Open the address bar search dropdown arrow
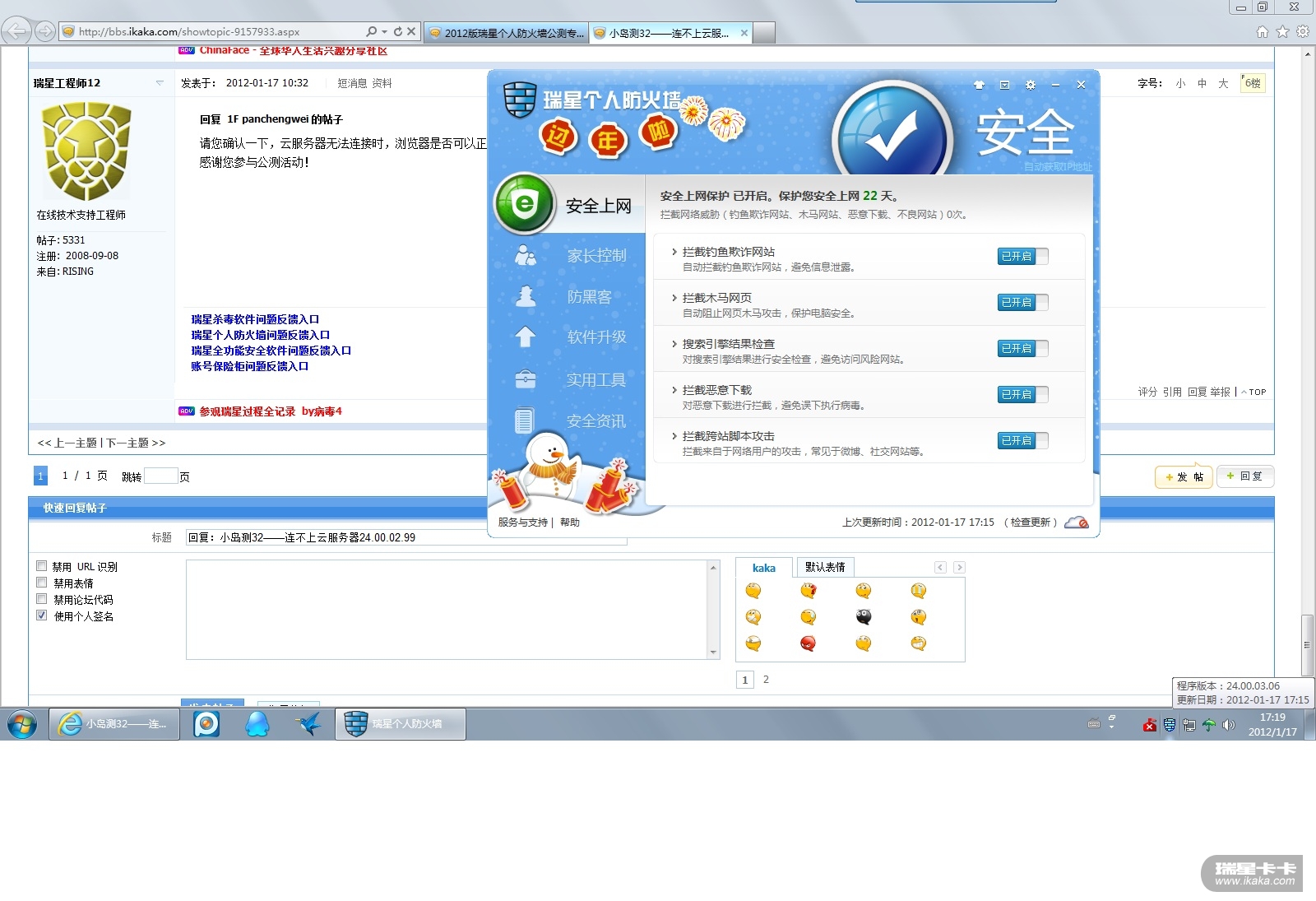The height and width of the screenshot is (901, 1316). click(x=384, y=31)
